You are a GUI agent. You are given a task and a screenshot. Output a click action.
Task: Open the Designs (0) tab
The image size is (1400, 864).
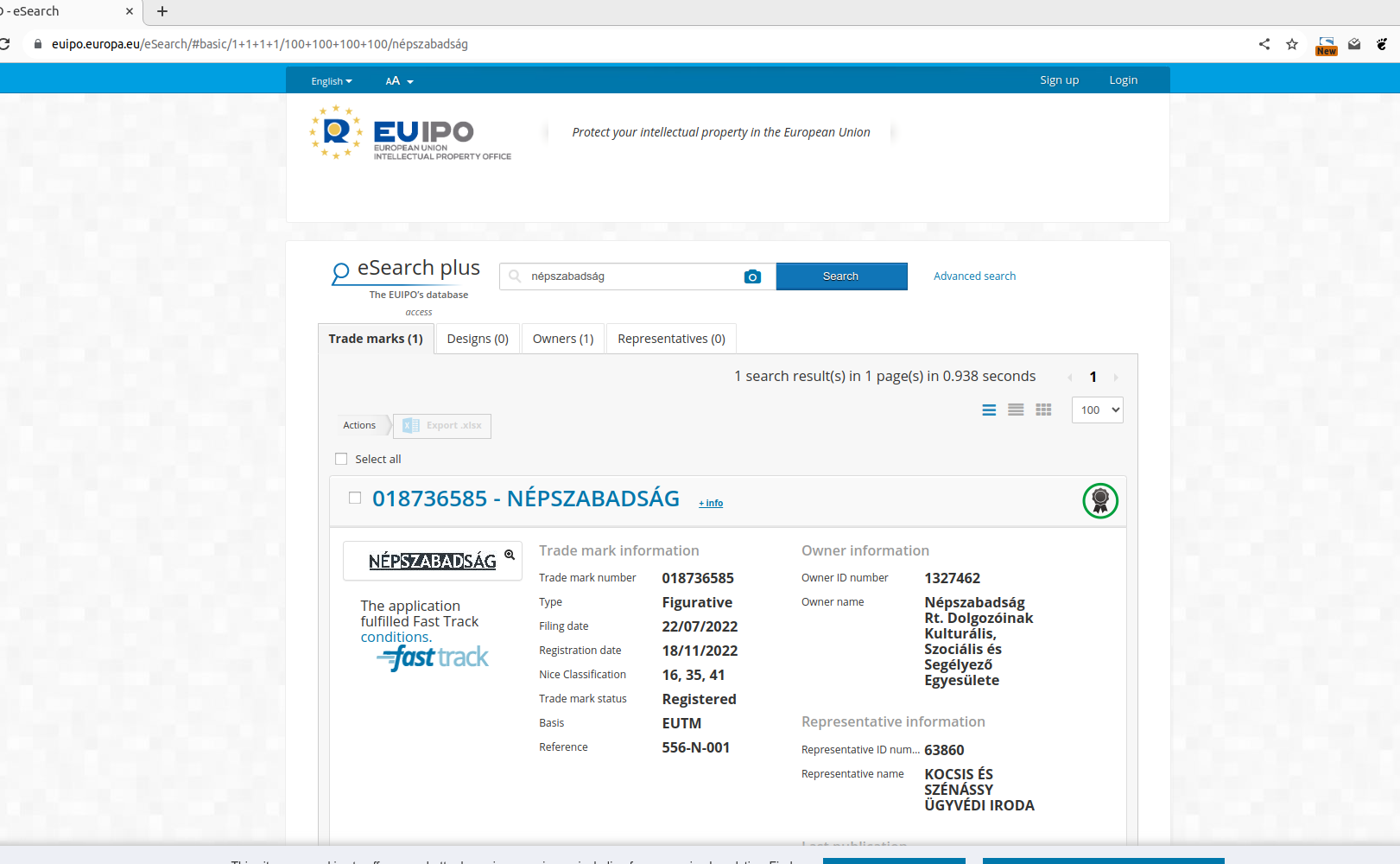(x=478, y=339)
